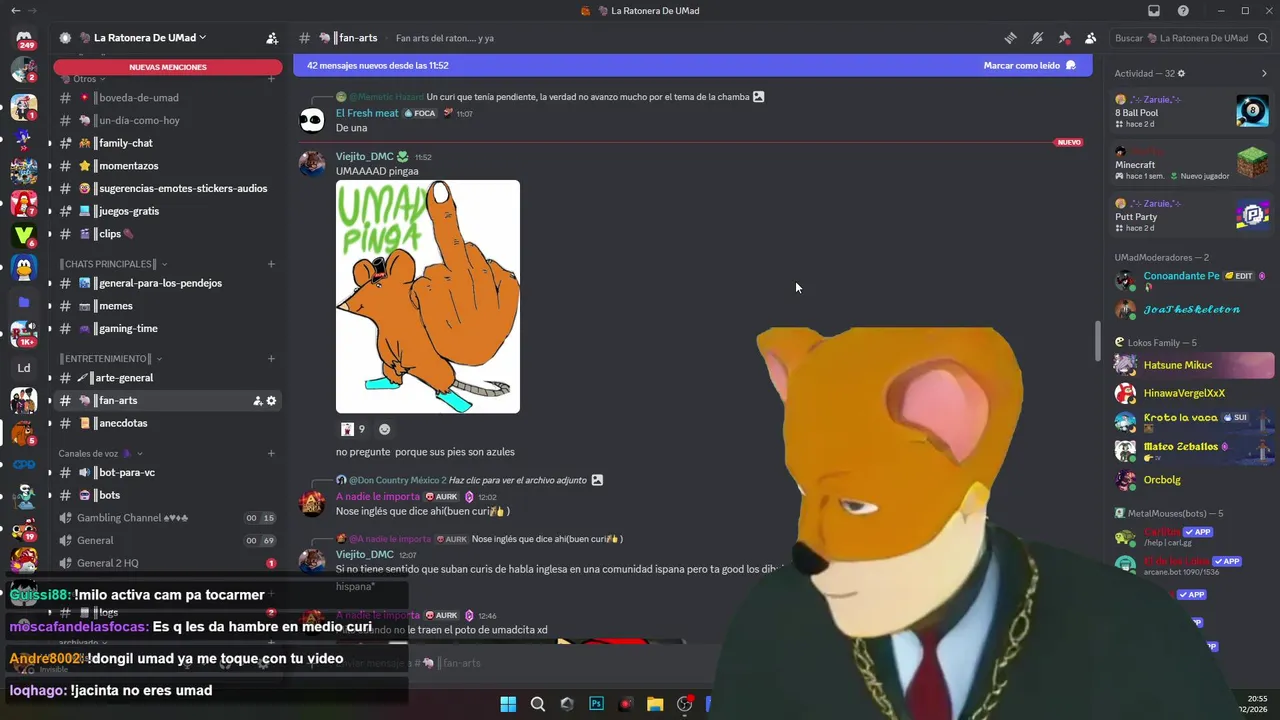The image size is (1280, 720).
Task: Open the clips channel
Action: coord(168,234)
